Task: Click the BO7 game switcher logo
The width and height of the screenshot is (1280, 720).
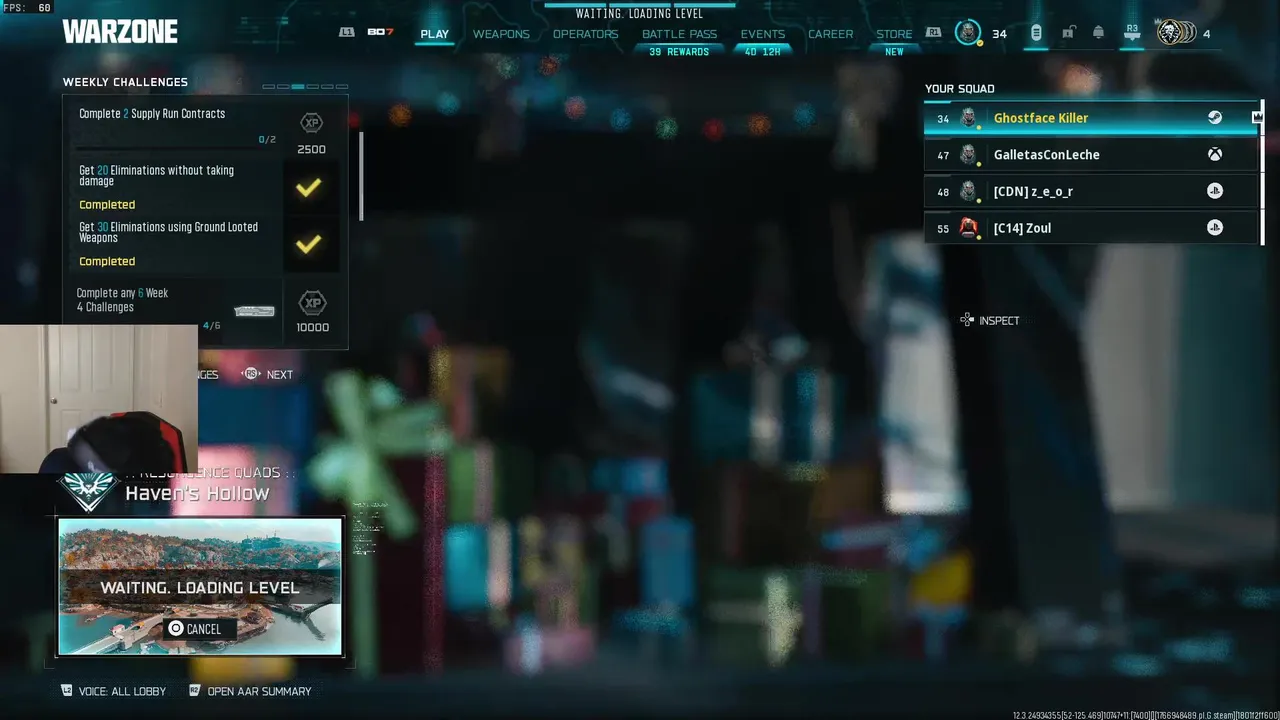Action: [380, 33]
